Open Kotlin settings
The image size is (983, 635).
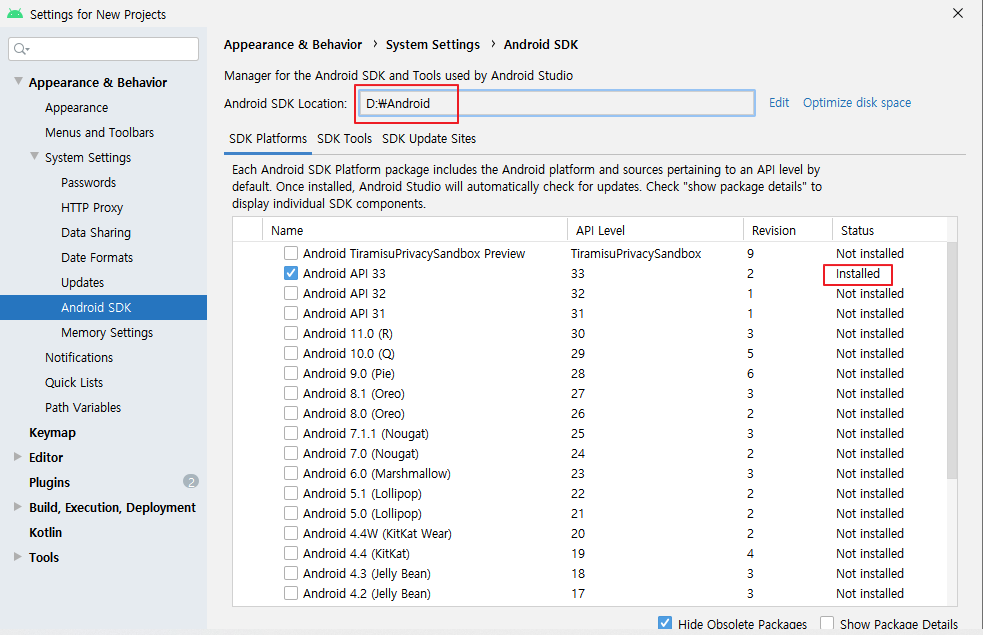(x=46, y=532)
